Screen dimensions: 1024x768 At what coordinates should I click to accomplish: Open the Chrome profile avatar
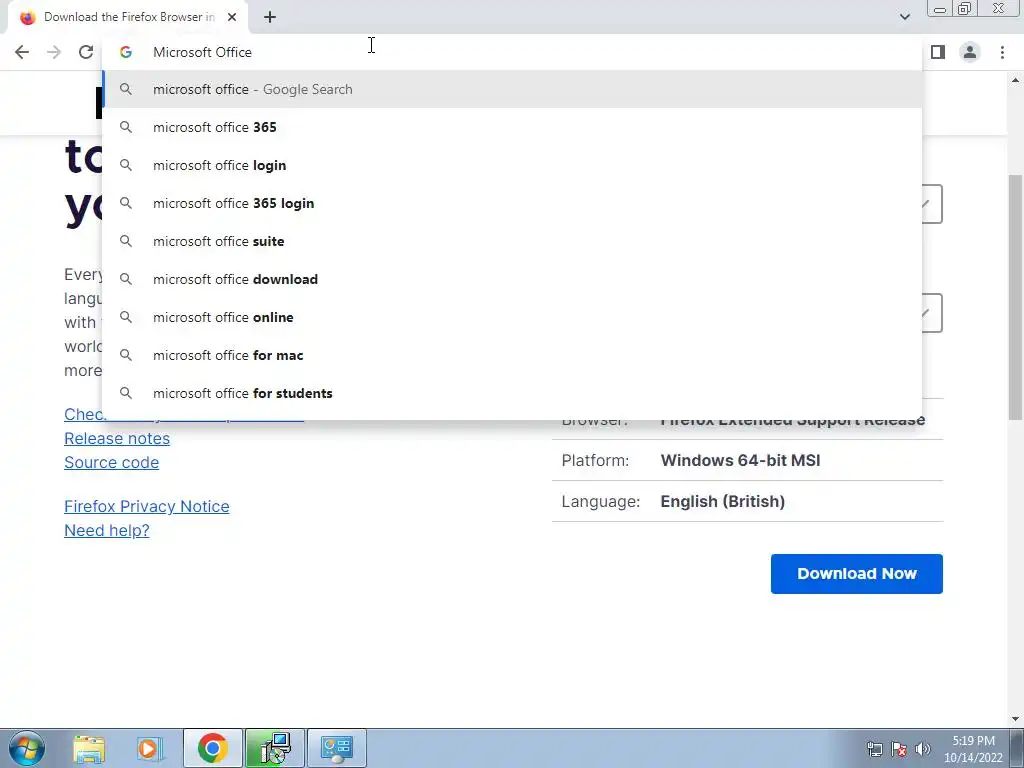point(970,52)
